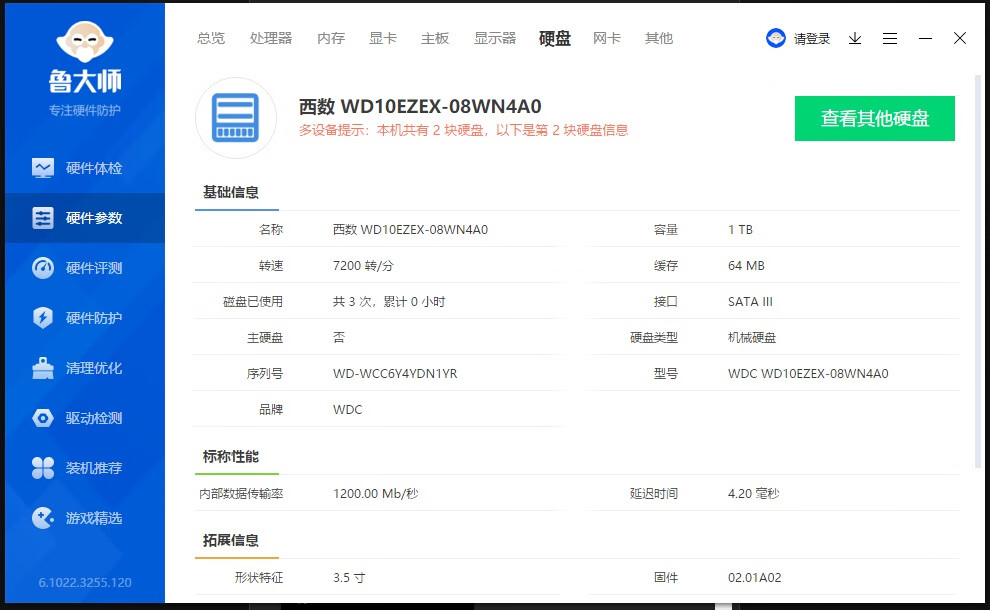Screen dimensions: 990x610
Task: Click the download arrow in the titlebar
Action: [x=854, y=38]
